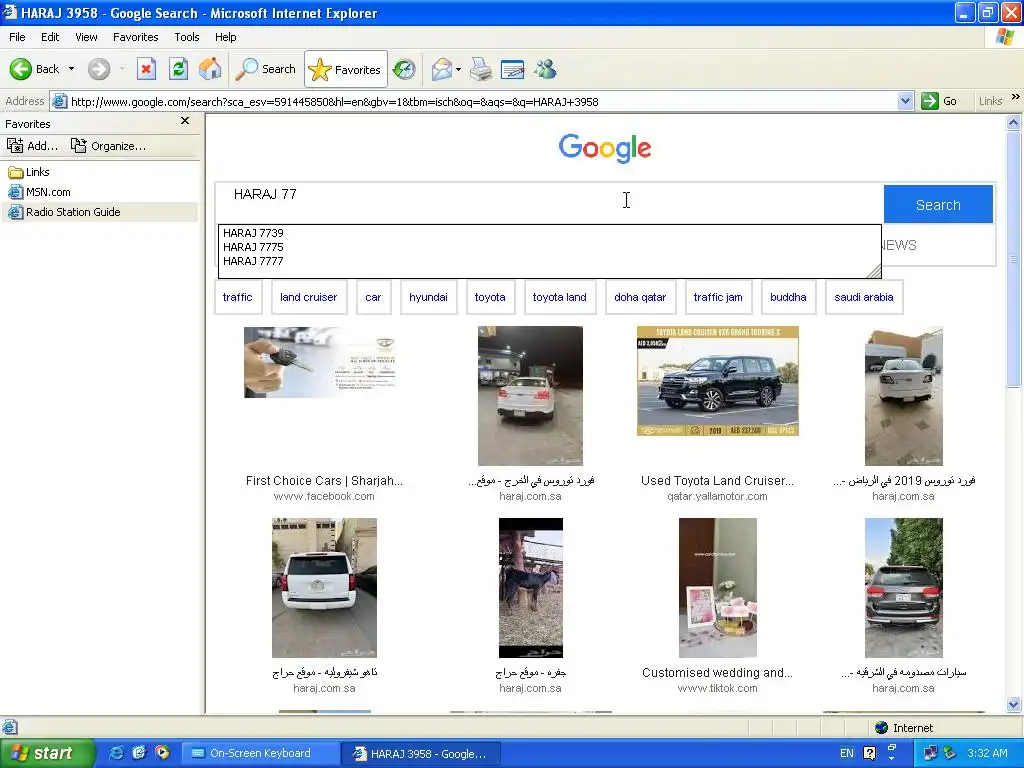Select suggestion HARAJ 7739
The width and height of the screenshot is (1024, 768).
point(253,232)
